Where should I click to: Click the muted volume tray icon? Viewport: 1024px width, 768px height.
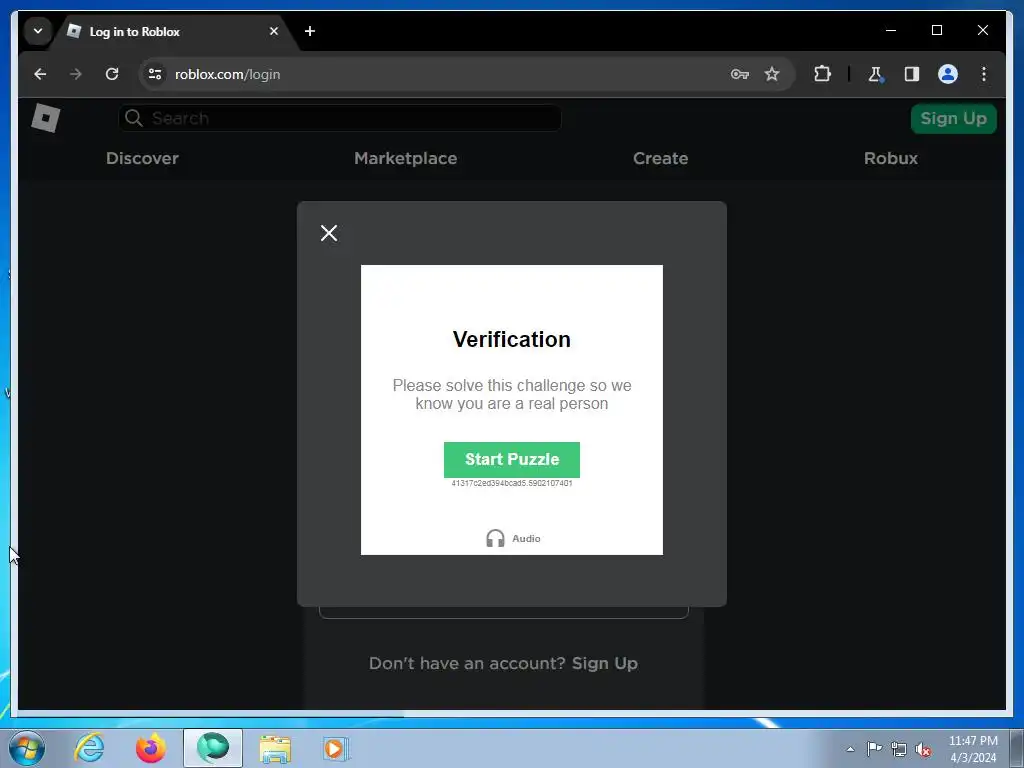click(x=923, y=749)
